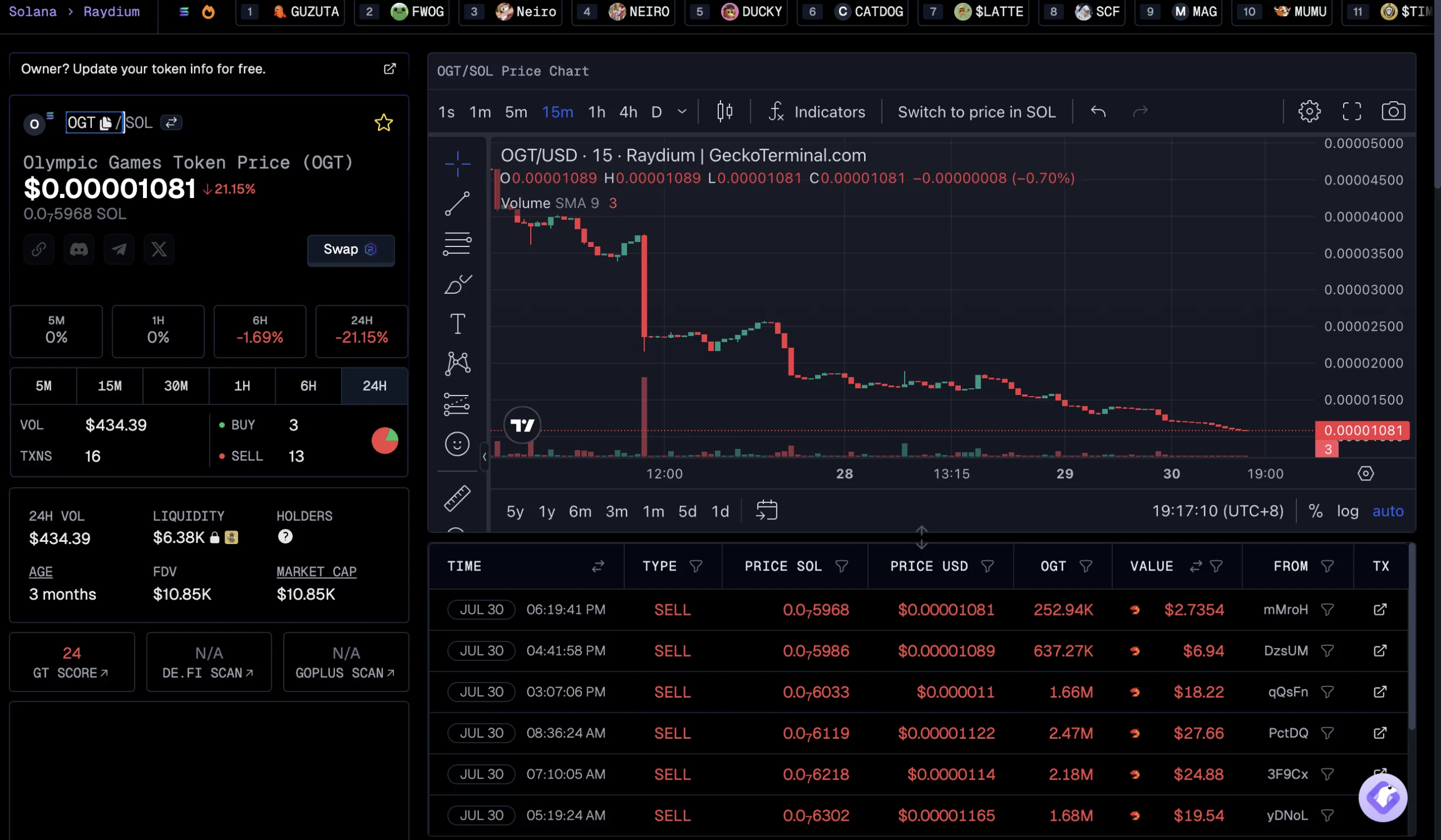1441x840 pixels.
Task: Filter trades by wallet DzsUM
Action: 1328,651
